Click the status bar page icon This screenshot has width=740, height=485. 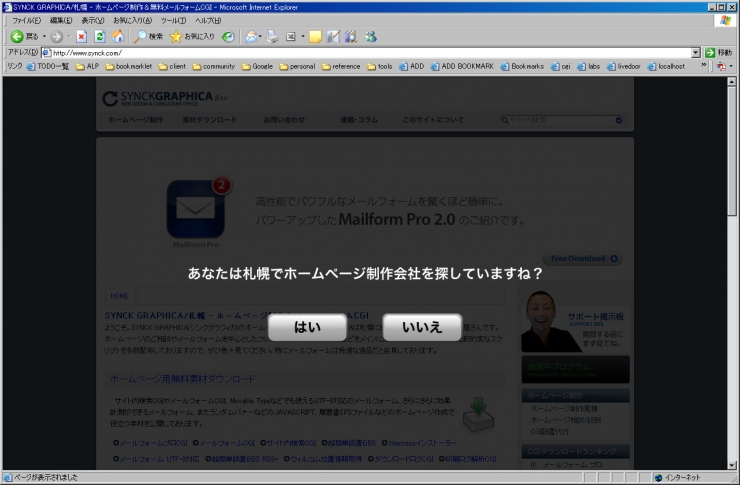pos(8,477)
